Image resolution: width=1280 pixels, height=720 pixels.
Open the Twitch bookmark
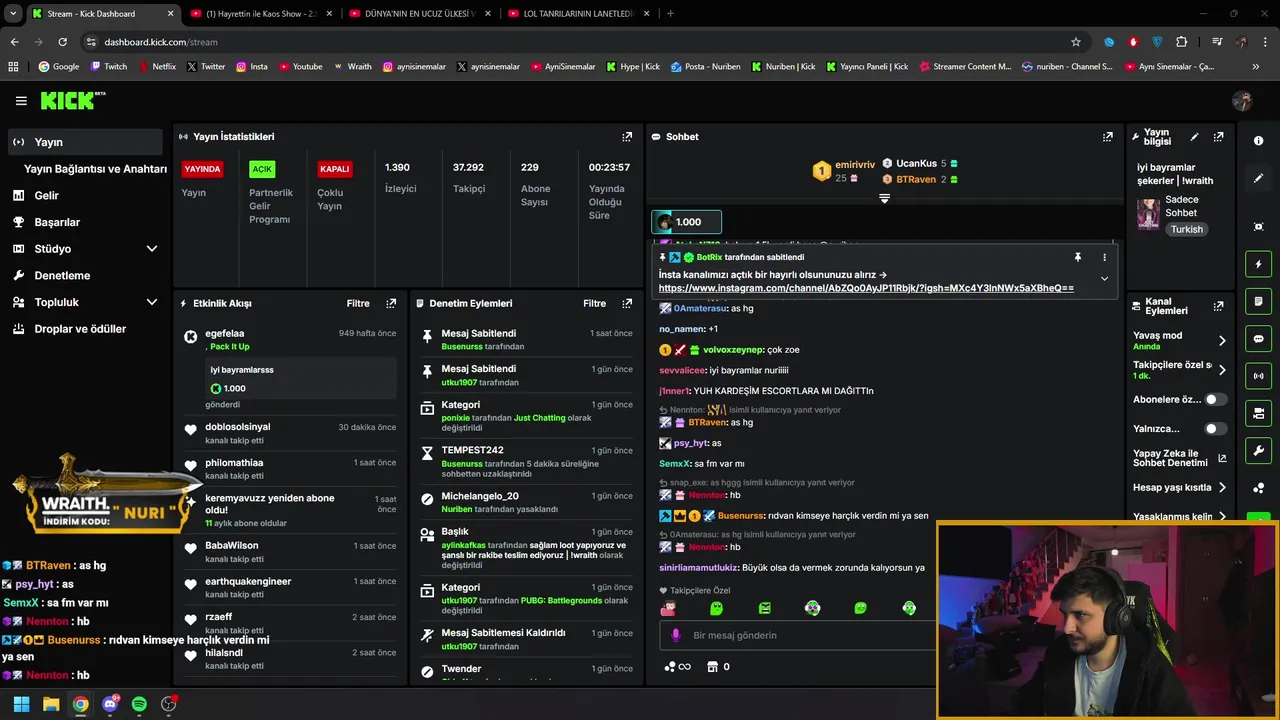(109, 67)
